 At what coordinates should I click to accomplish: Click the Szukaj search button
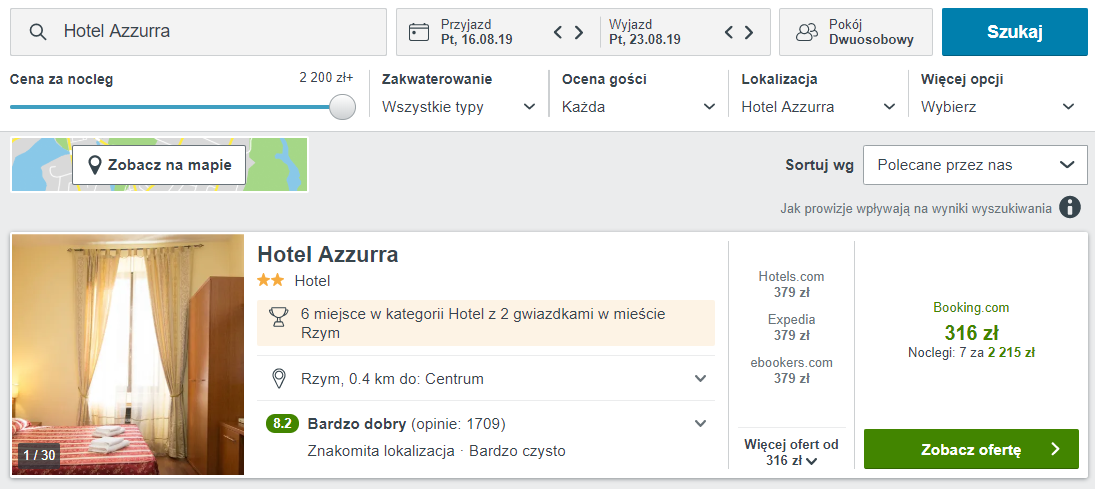1015,32
